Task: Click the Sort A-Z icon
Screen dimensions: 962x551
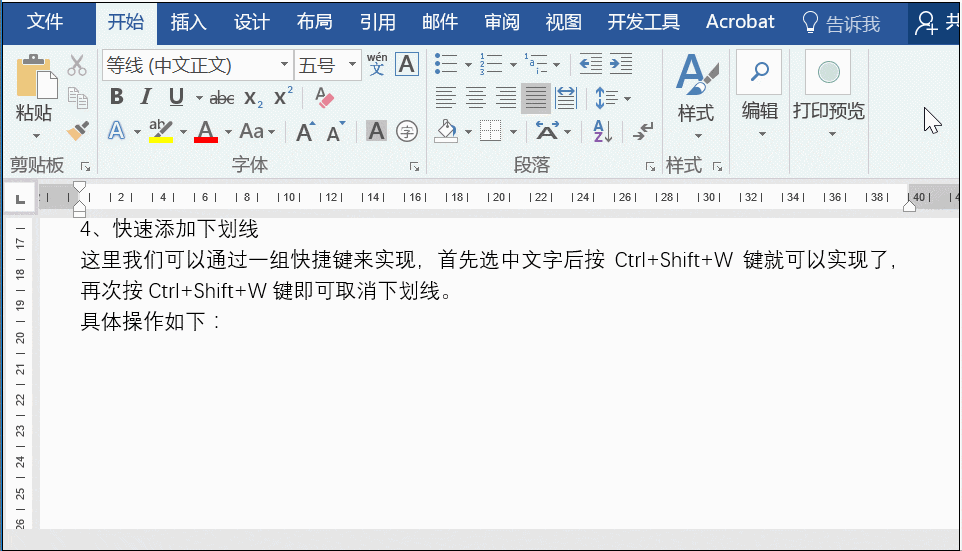Action: (602, 131)
